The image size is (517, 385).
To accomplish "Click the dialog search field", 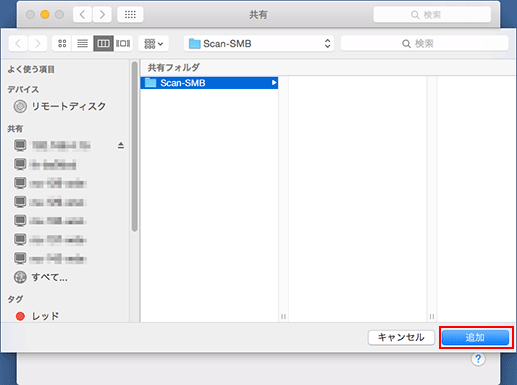I will coord(424,43).
